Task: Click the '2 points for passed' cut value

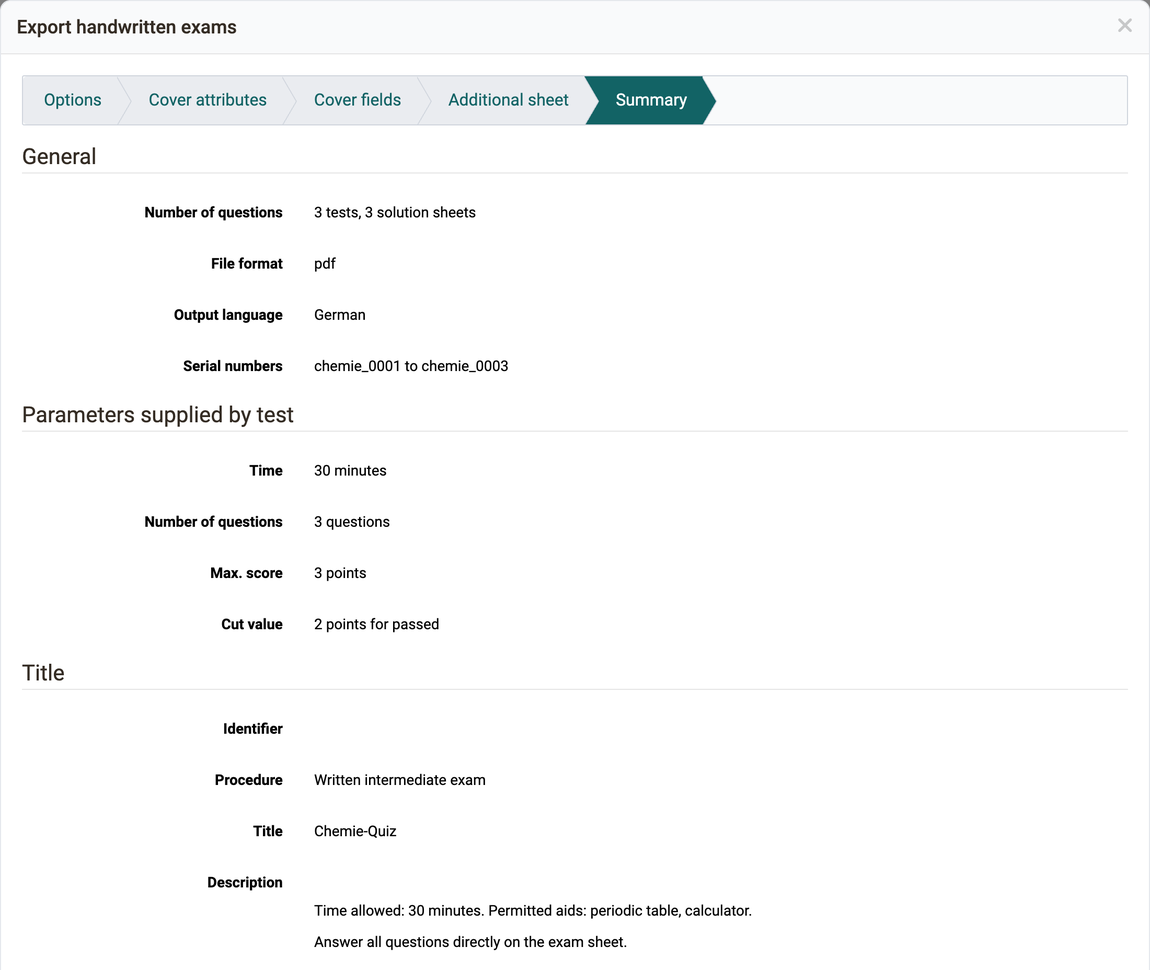Action: tap(376, 625)
